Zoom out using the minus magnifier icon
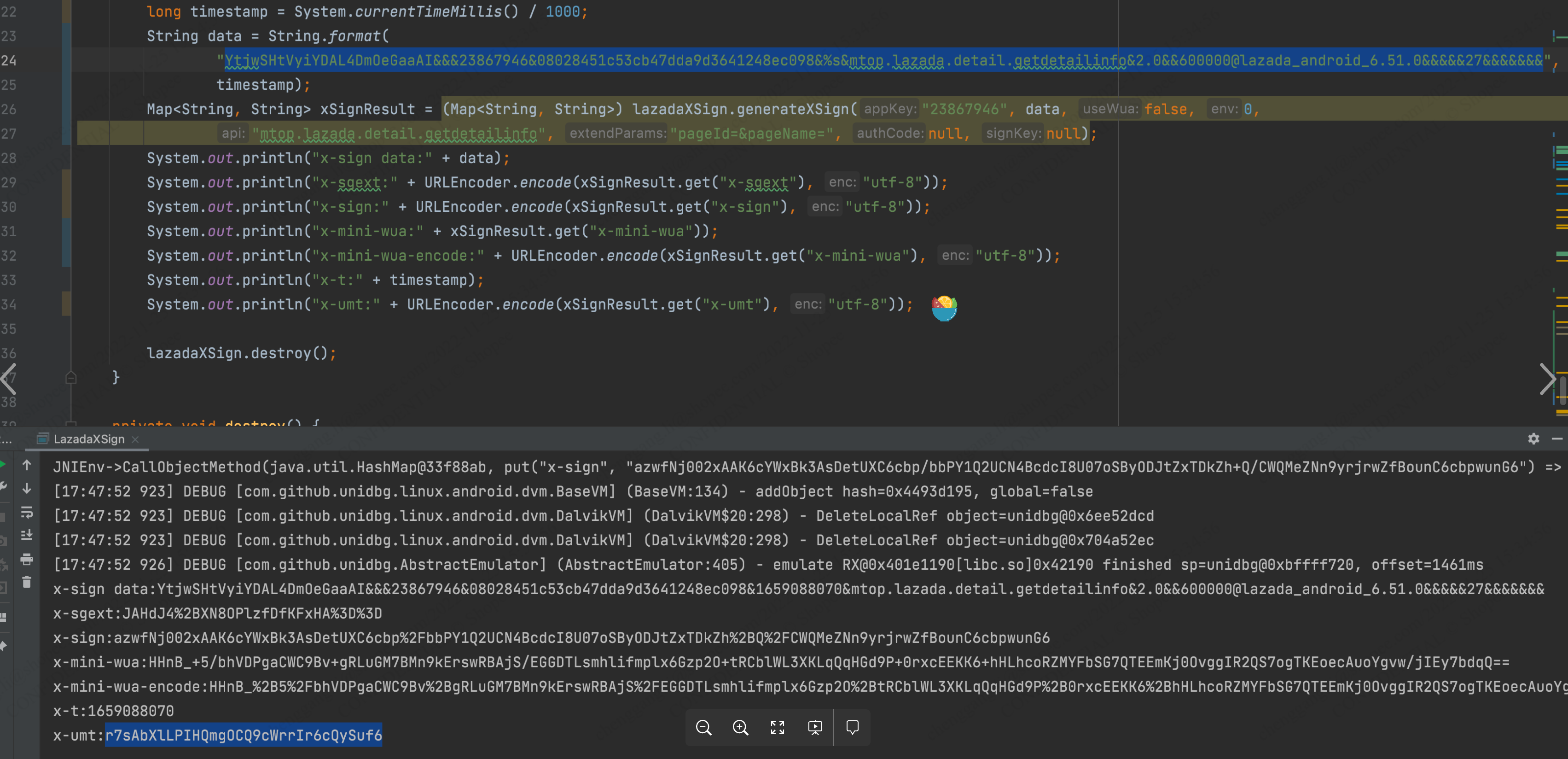 pyautogui.click(x=703, y=727)
